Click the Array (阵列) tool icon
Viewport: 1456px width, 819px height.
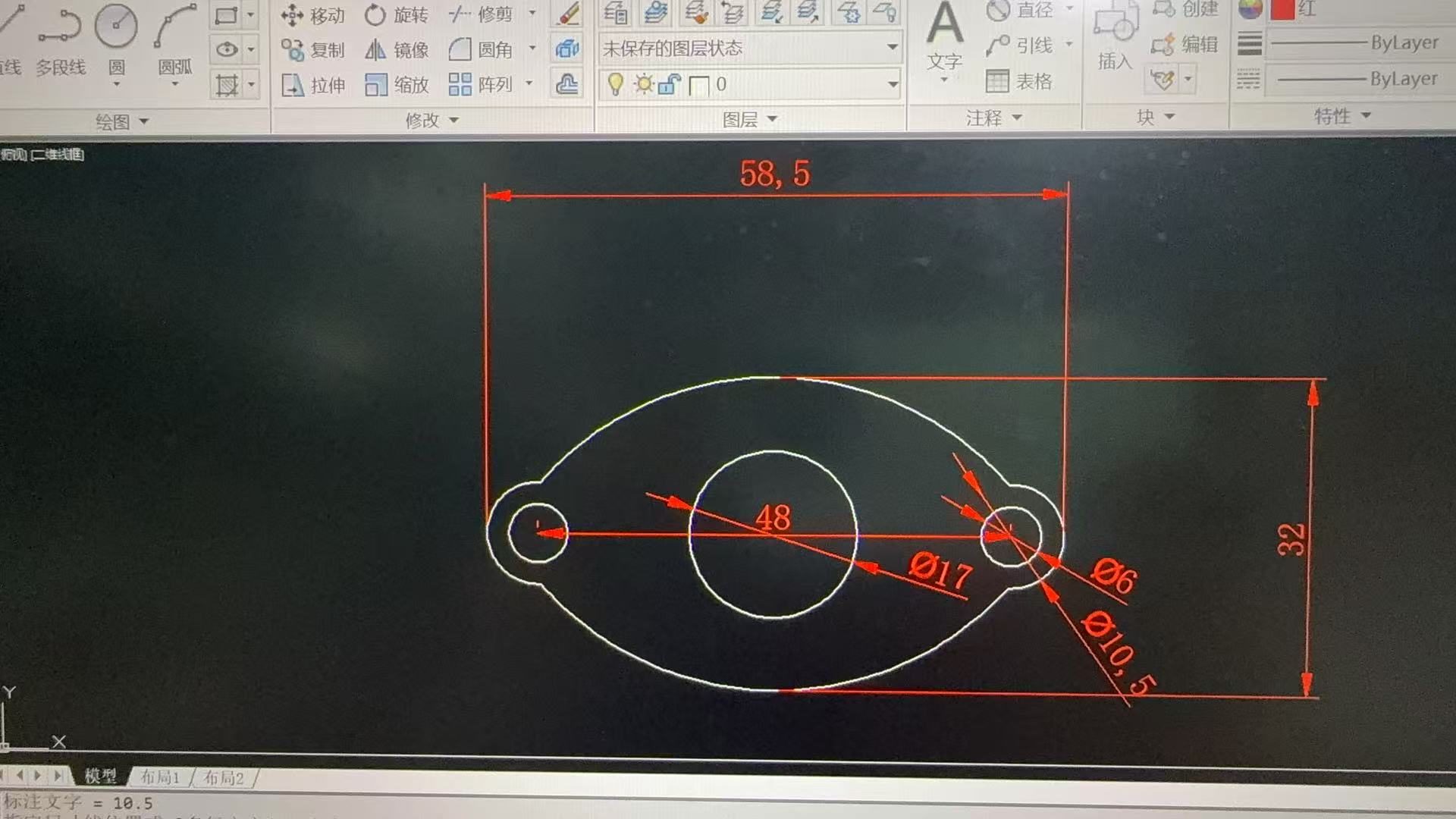click(x=460, y=84)
